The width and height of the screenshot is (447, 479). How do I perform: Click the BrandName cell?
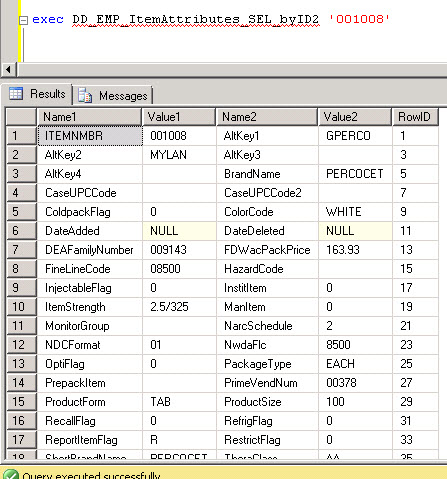coord(267,174)
